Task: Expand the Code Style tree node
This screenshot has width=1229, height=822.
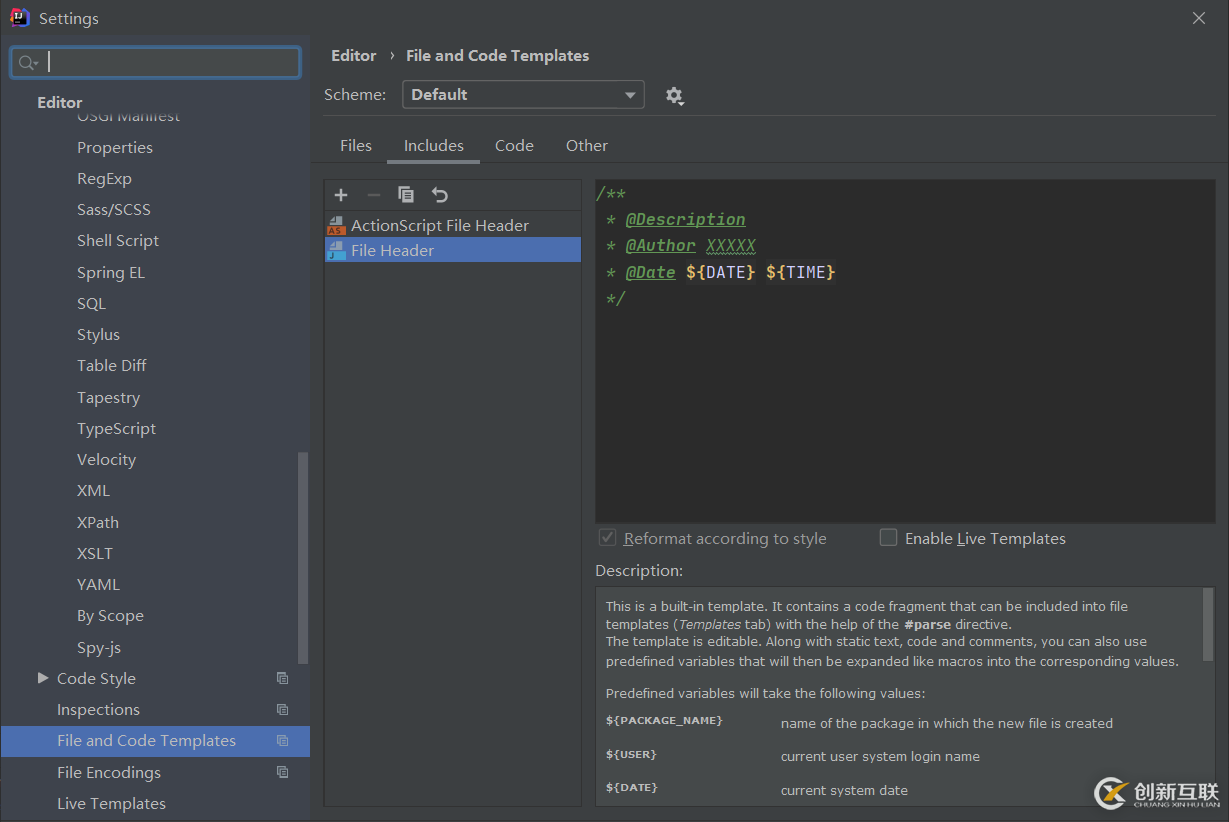Action: [x=43, y=678]
